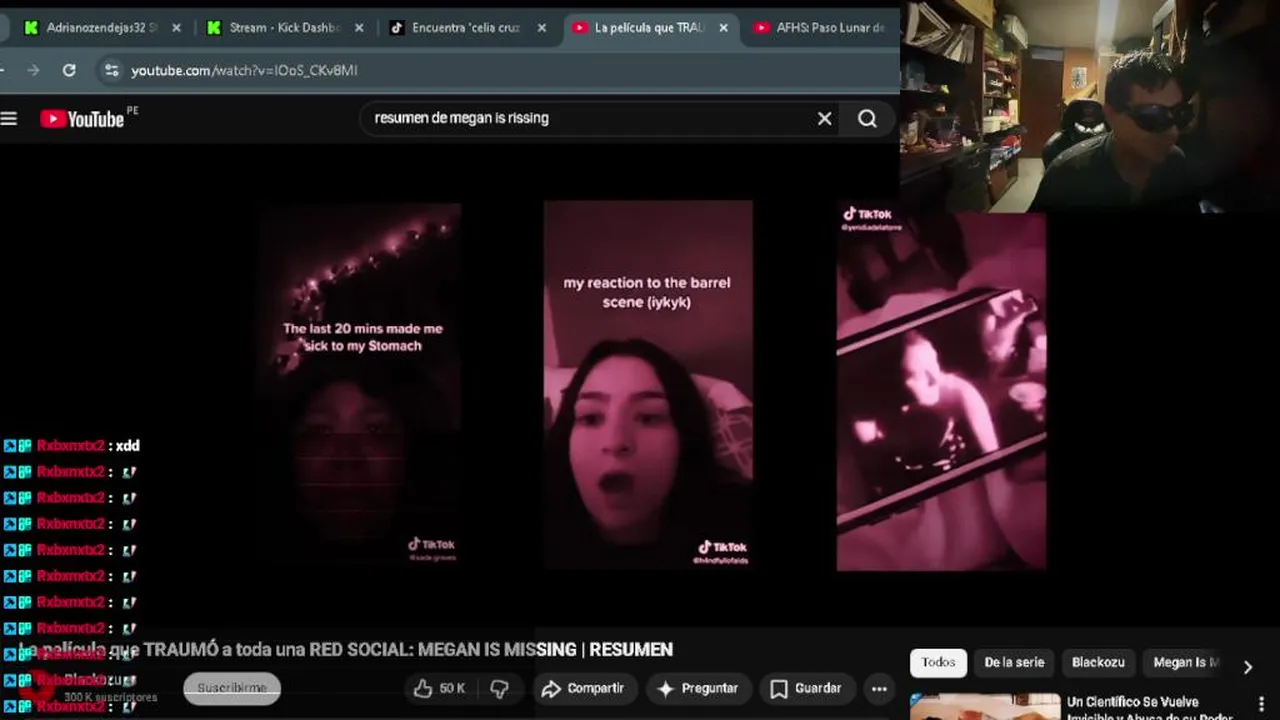Screen dimensions: 1280x720
Task: Select the 'De la serie' filter chip
Action: [1014, 662]
